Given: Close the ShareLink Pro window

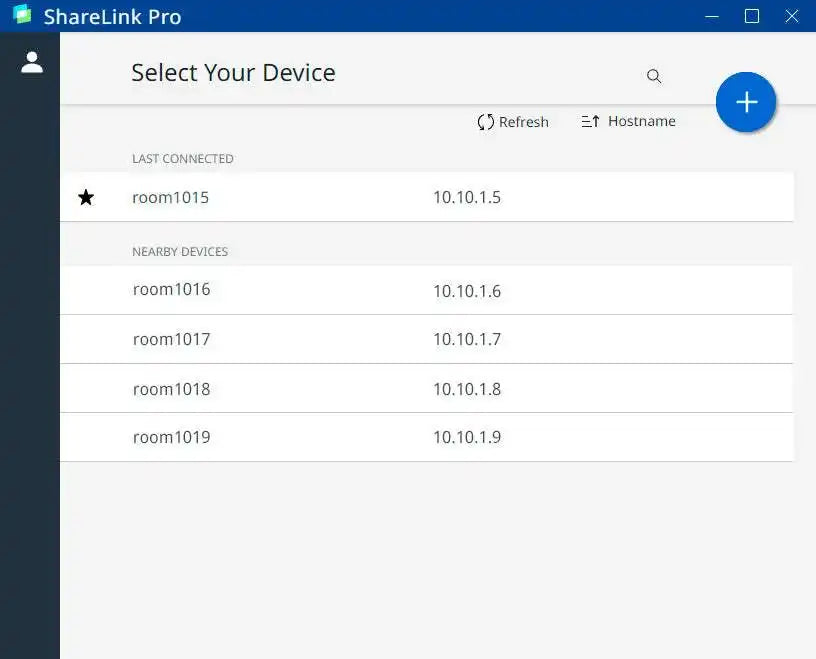Looking at the screenshot, I should 792,16.
